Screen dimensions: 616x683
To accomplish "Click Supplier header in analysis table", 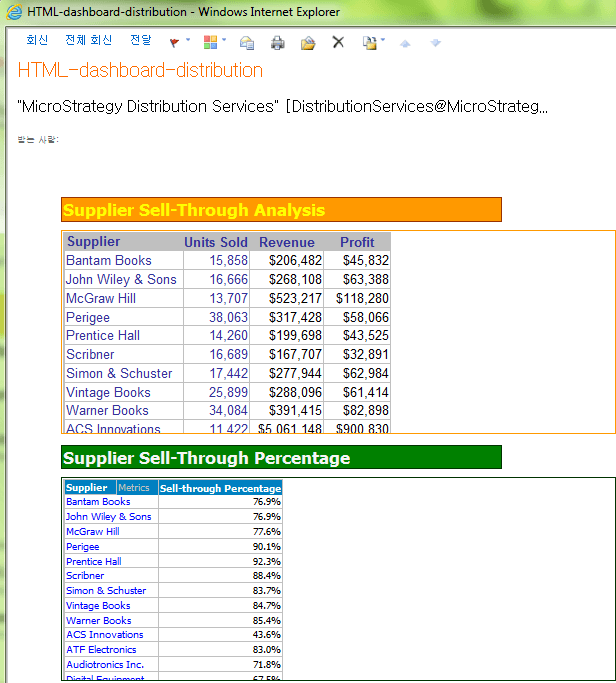I will click(x=94, y=242).
